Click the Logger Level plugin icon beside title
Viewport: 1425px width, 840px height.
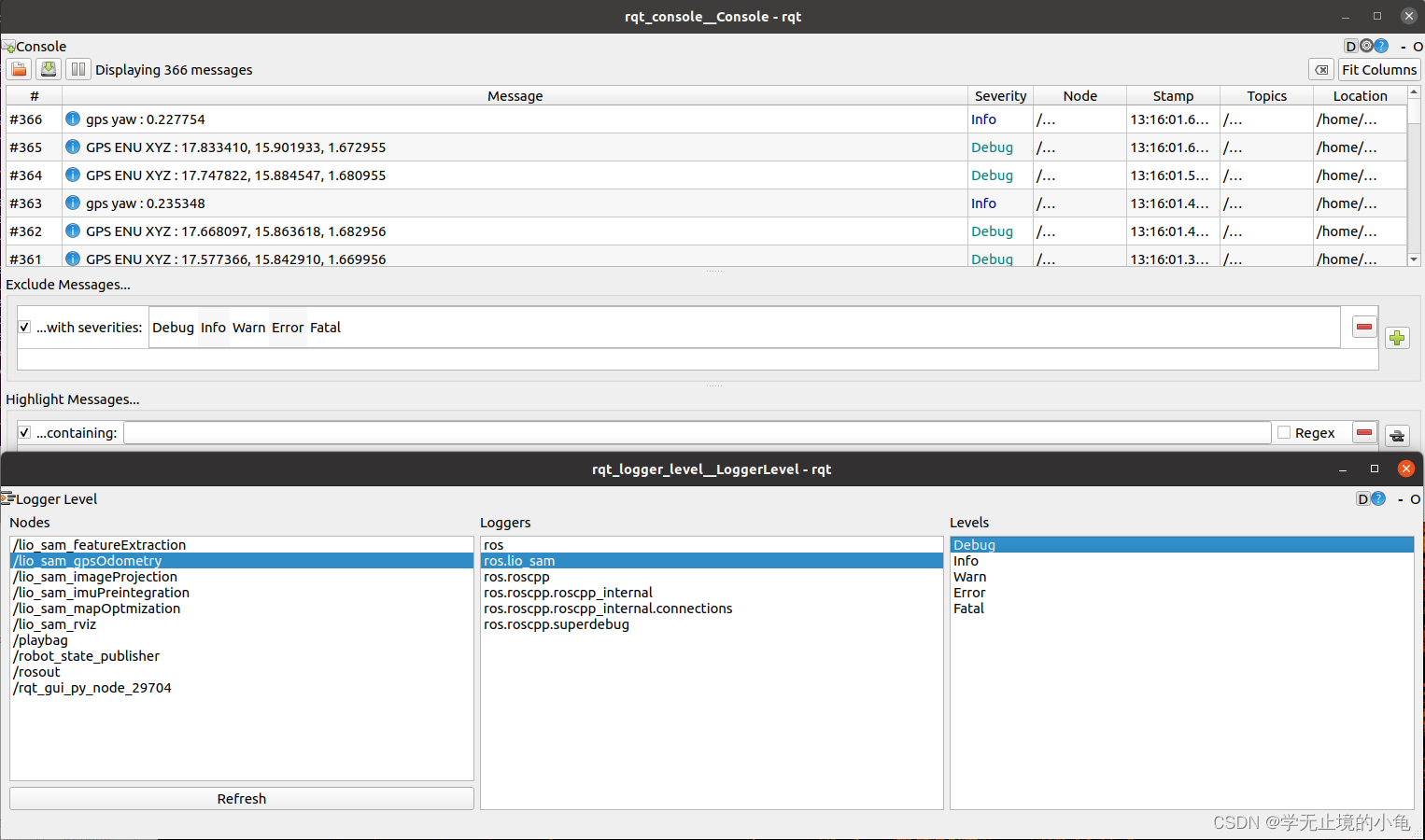pos(7,498)
